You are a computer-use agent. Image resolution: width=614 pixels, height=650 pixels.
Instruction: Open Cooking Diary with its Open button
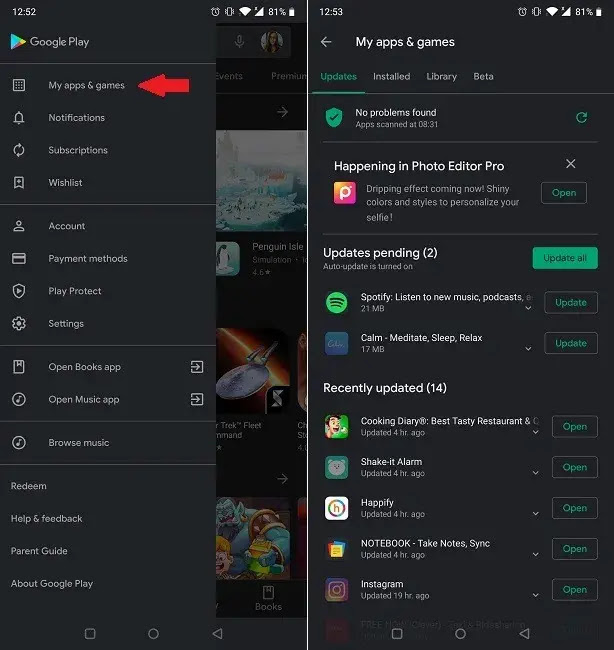(574, 427)
